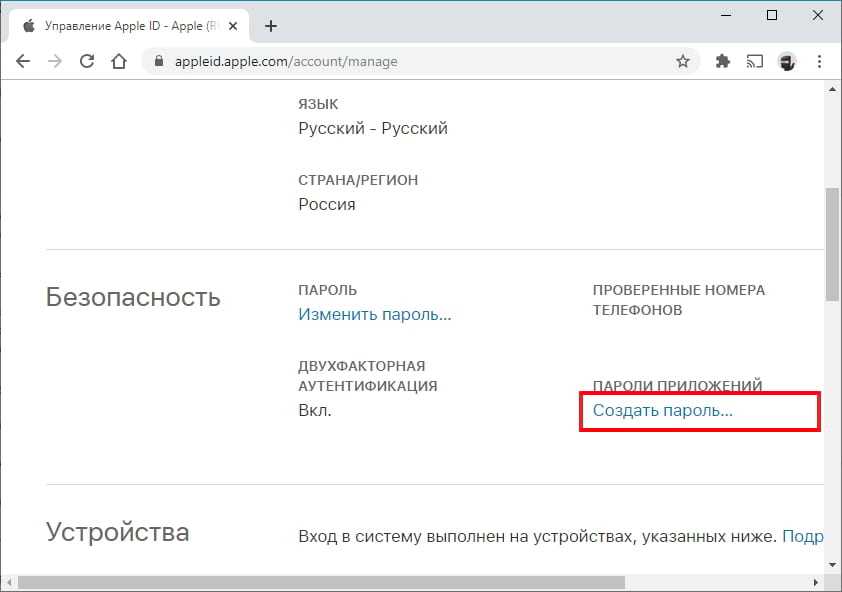Image resolution: width=842 pixels, height=592 pixels.
Task: Click the Русский - Русский language value
Action: [373, 128]
